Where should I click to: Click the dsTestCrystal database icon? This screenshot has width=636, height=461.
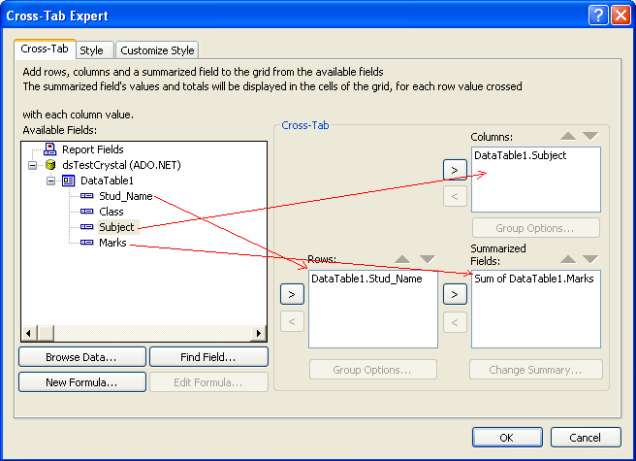coord(50,165)
